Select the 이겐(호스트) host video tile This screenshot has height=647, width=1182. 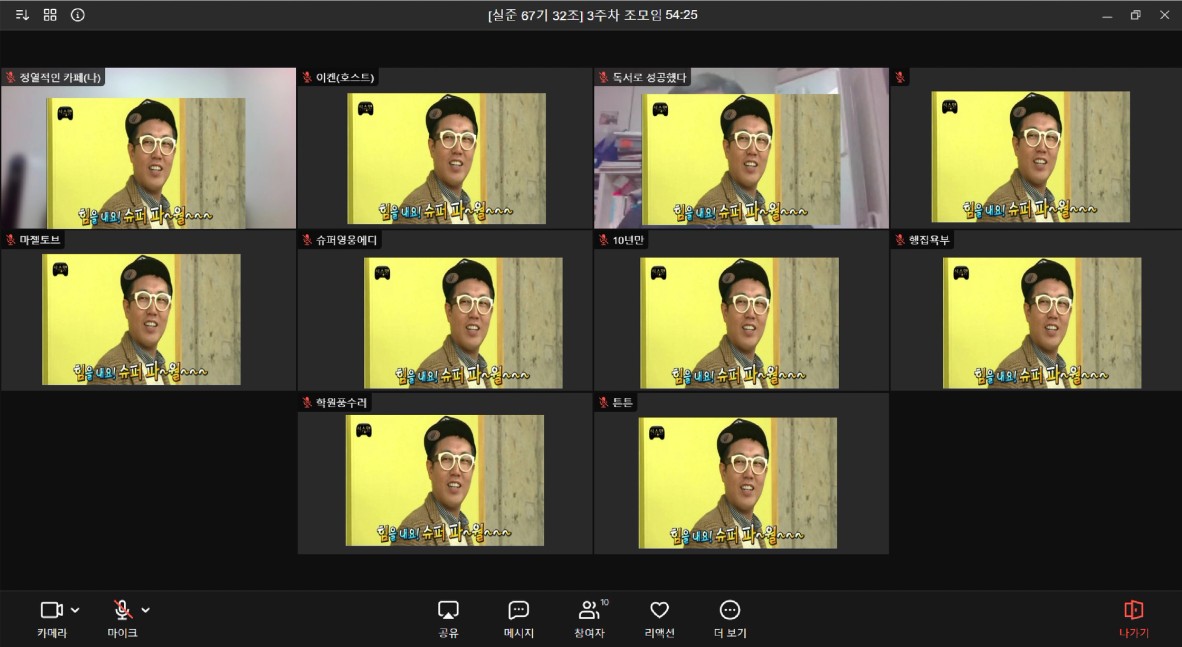click(445, 157)
